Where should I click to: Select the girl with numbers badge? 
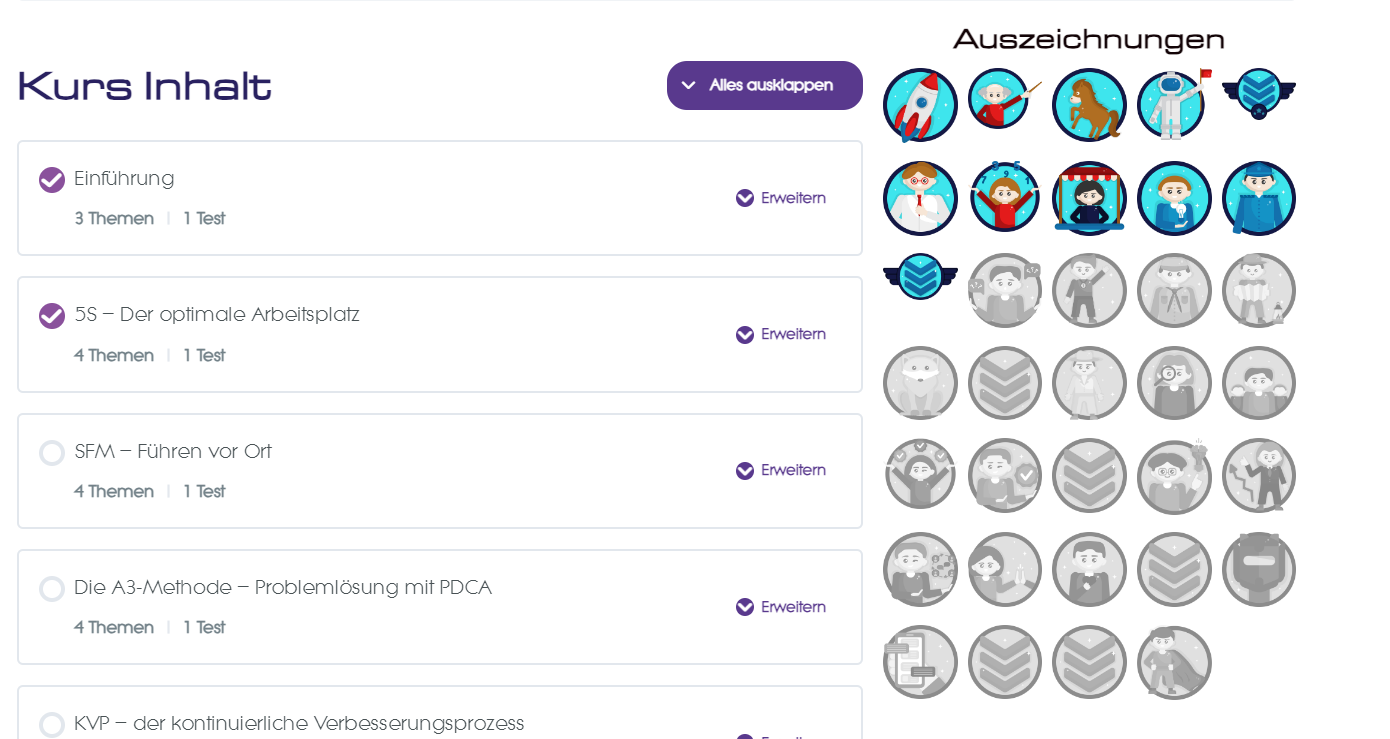click(x=1004, y=198)
